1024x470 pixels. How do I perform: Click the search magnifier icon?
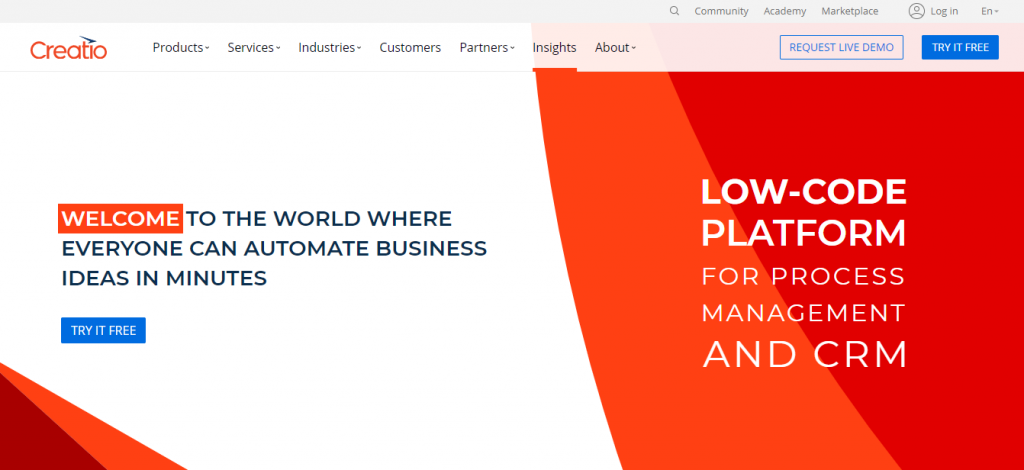pyautogui.click(x=675, y=11)
